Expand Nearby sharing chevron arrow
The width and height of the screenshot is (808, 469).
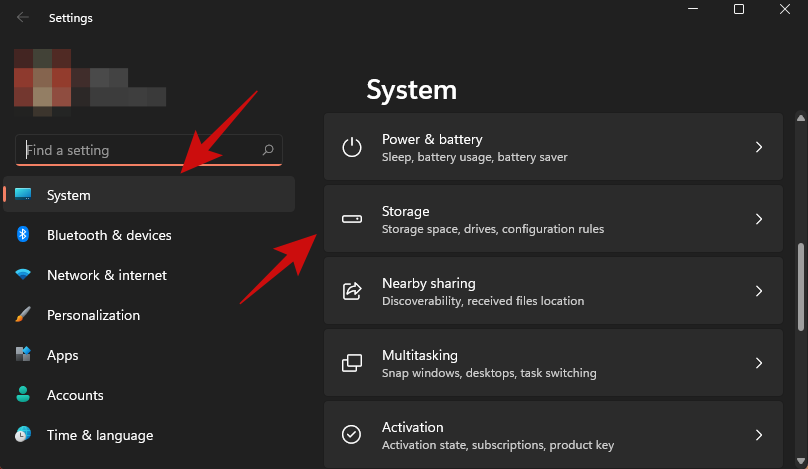tap(759, 291)
